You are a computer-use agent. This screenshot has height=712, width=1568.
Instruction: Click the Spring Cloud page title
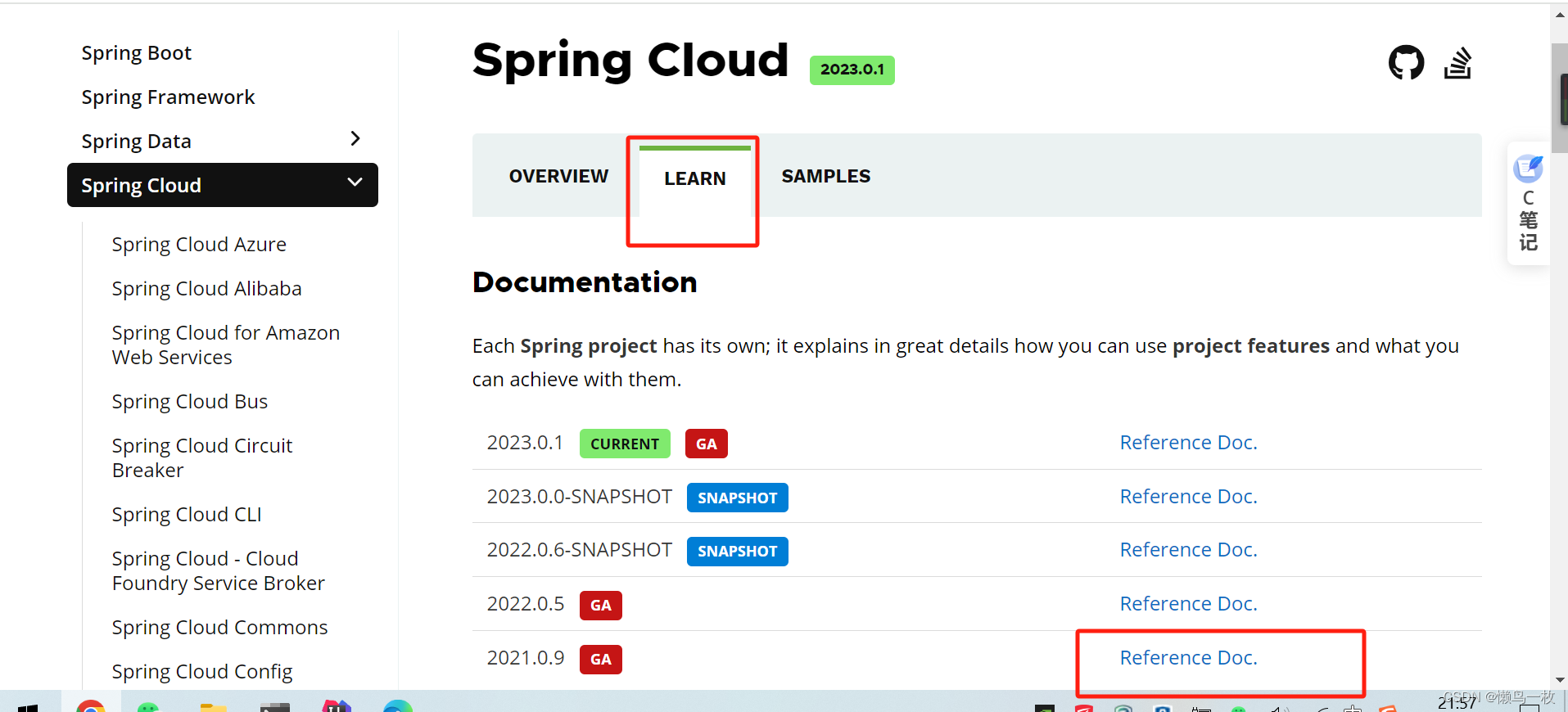[x=630, y=61]
